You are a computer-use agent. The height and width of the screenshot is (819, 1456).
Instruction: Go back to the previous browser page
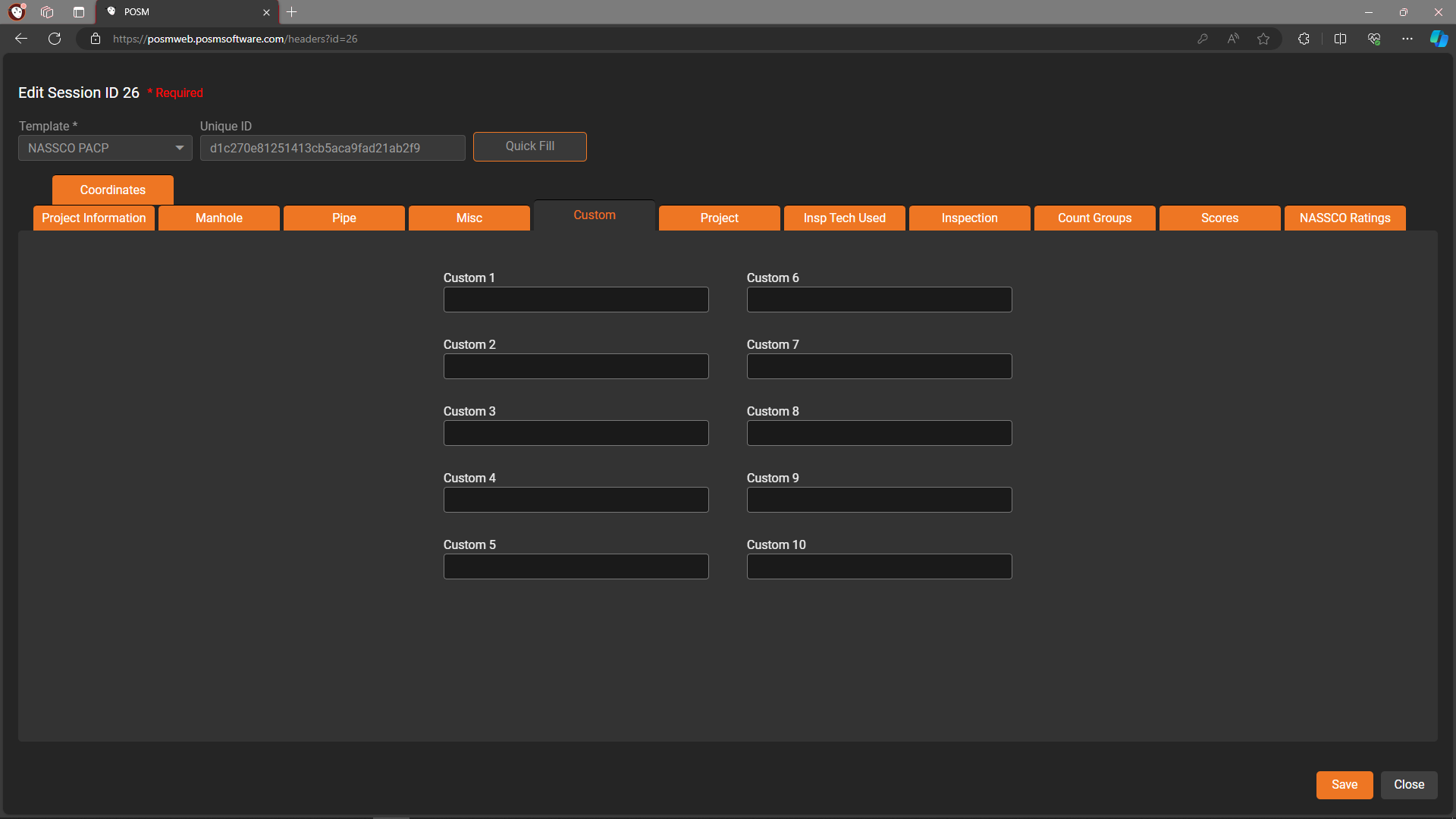click(x=21, y=39)
